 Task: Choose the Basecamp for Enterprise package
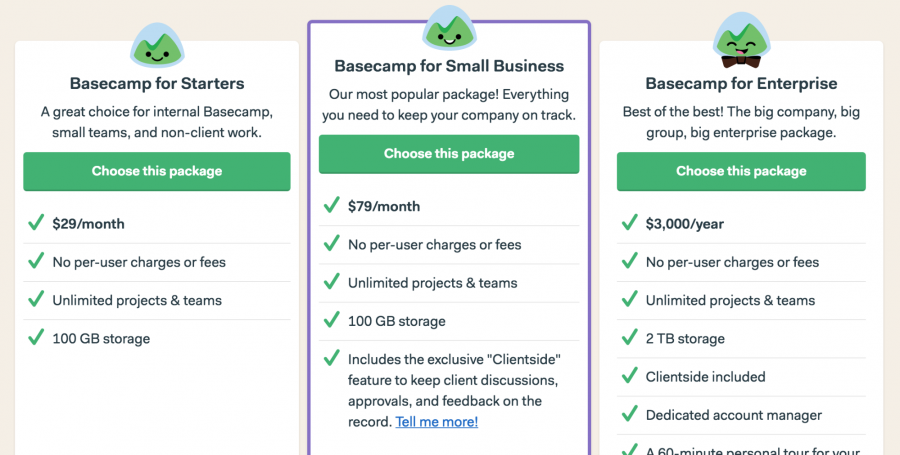coord(741,171)
